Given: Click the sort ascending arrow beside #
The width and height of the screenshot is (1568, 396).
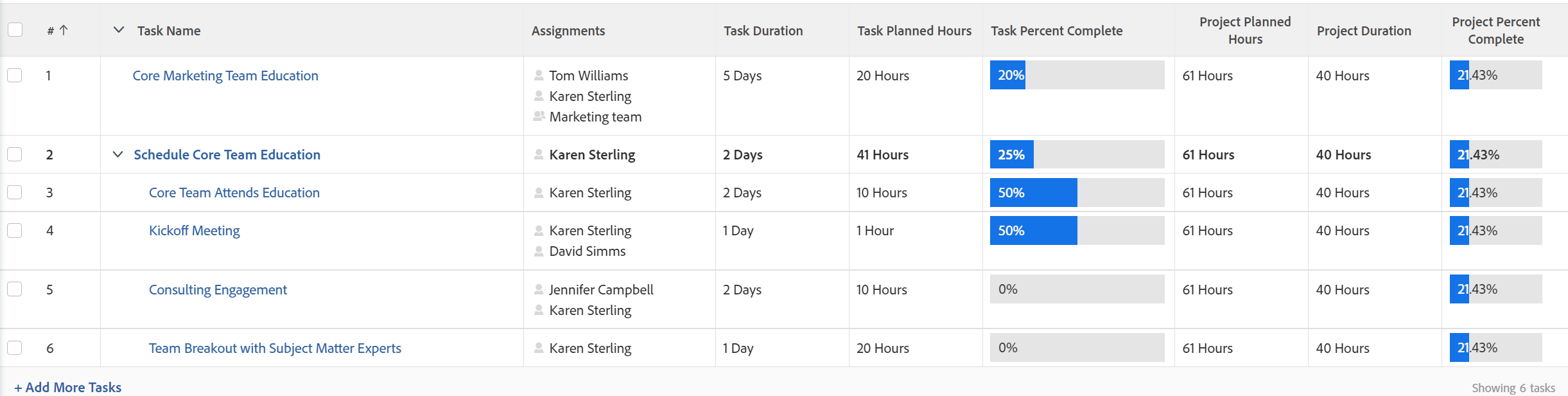Looking at the screenshot, I should coord(64,30).
